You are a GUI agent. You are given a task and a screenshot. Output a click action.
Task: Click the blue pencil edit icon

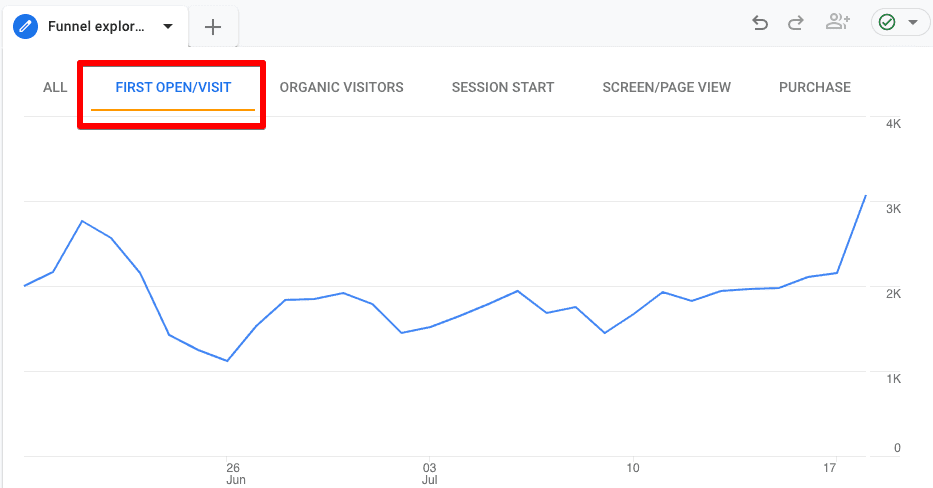point(26,26)
